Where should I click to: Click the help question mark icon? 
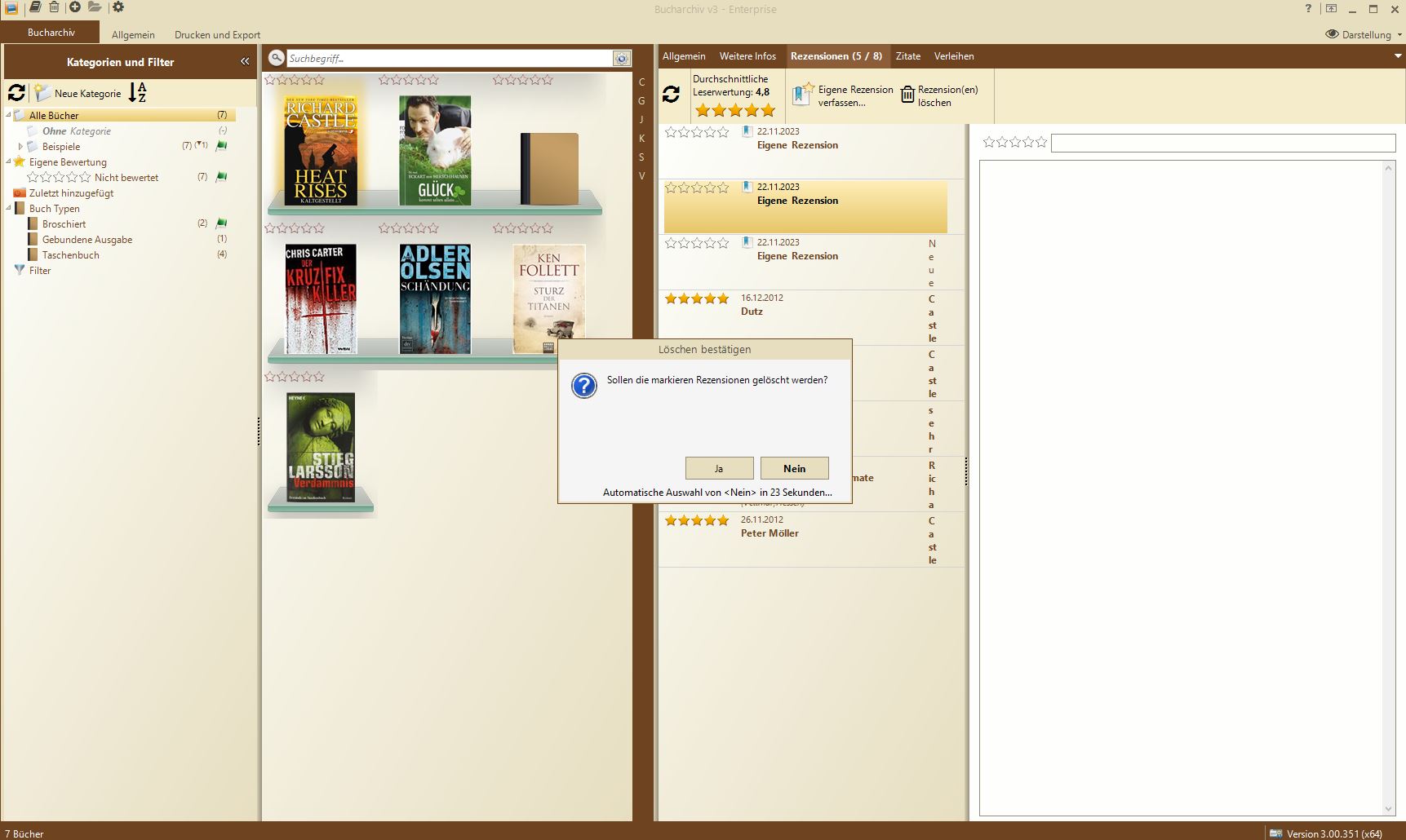(x=1308, y=9)
